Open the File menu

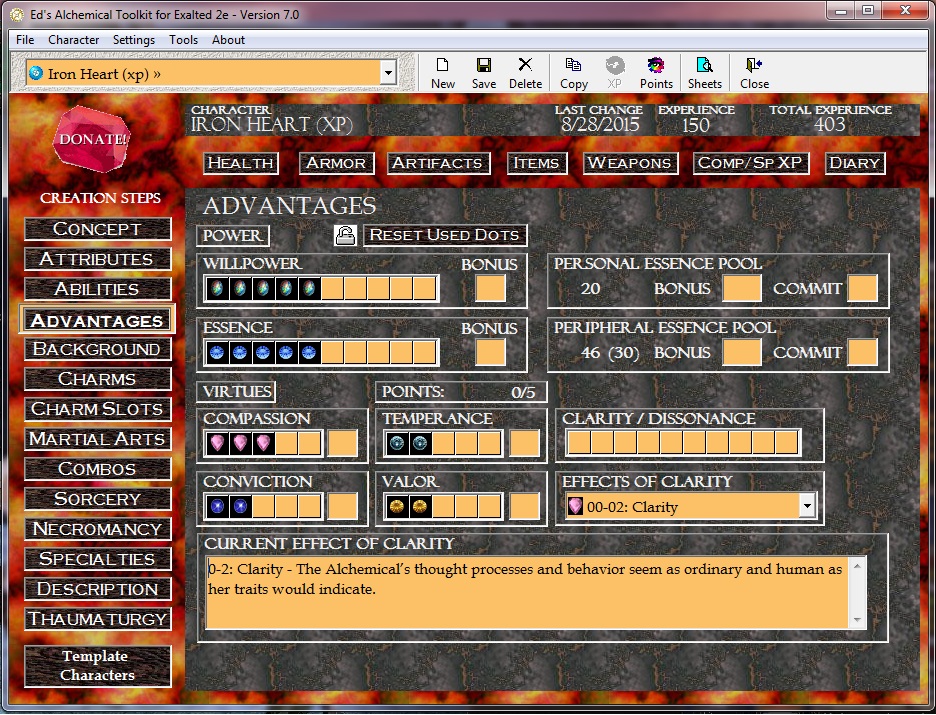tap(25, 40)
